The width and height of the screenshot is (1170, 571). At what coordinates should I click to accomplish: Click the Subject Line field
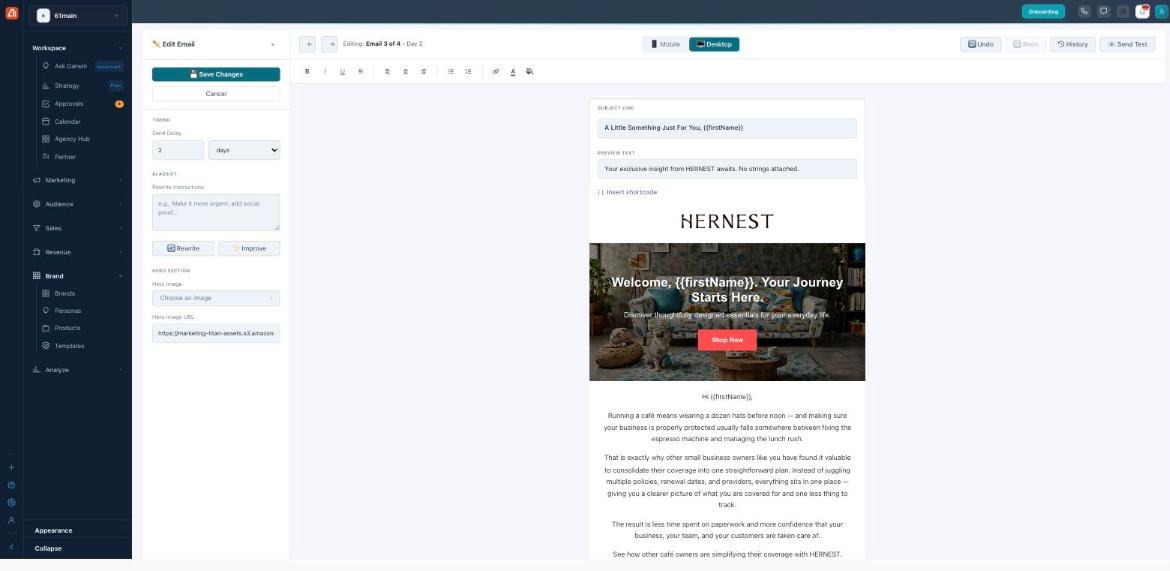tap(727, 128)
